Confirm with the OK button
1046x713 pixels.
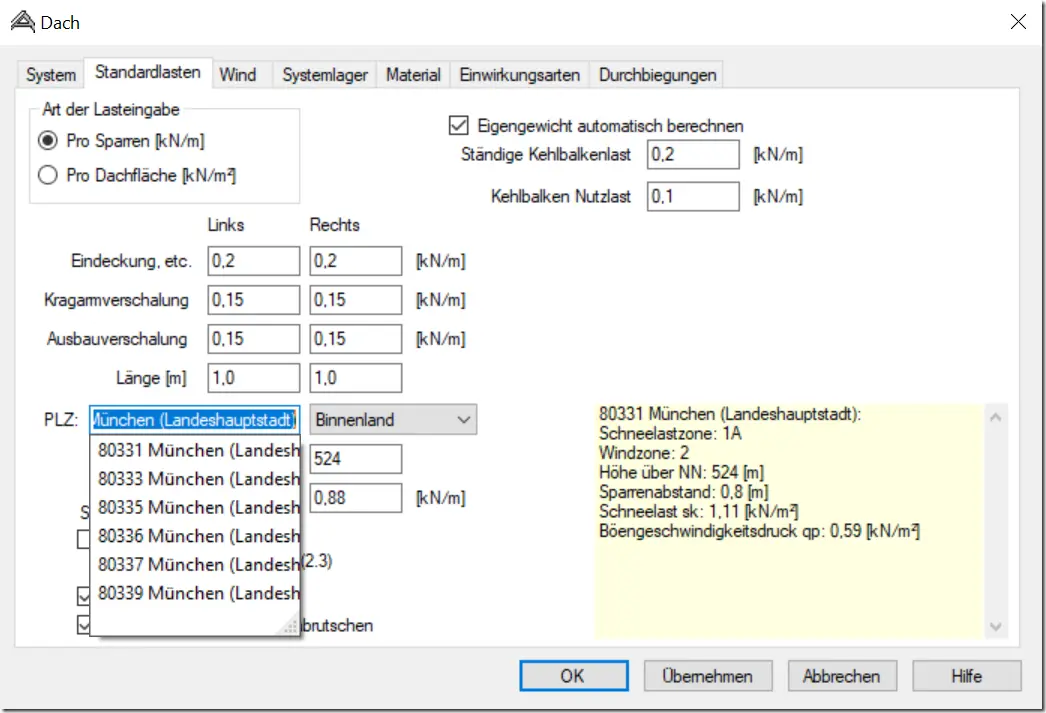[574, 676]
